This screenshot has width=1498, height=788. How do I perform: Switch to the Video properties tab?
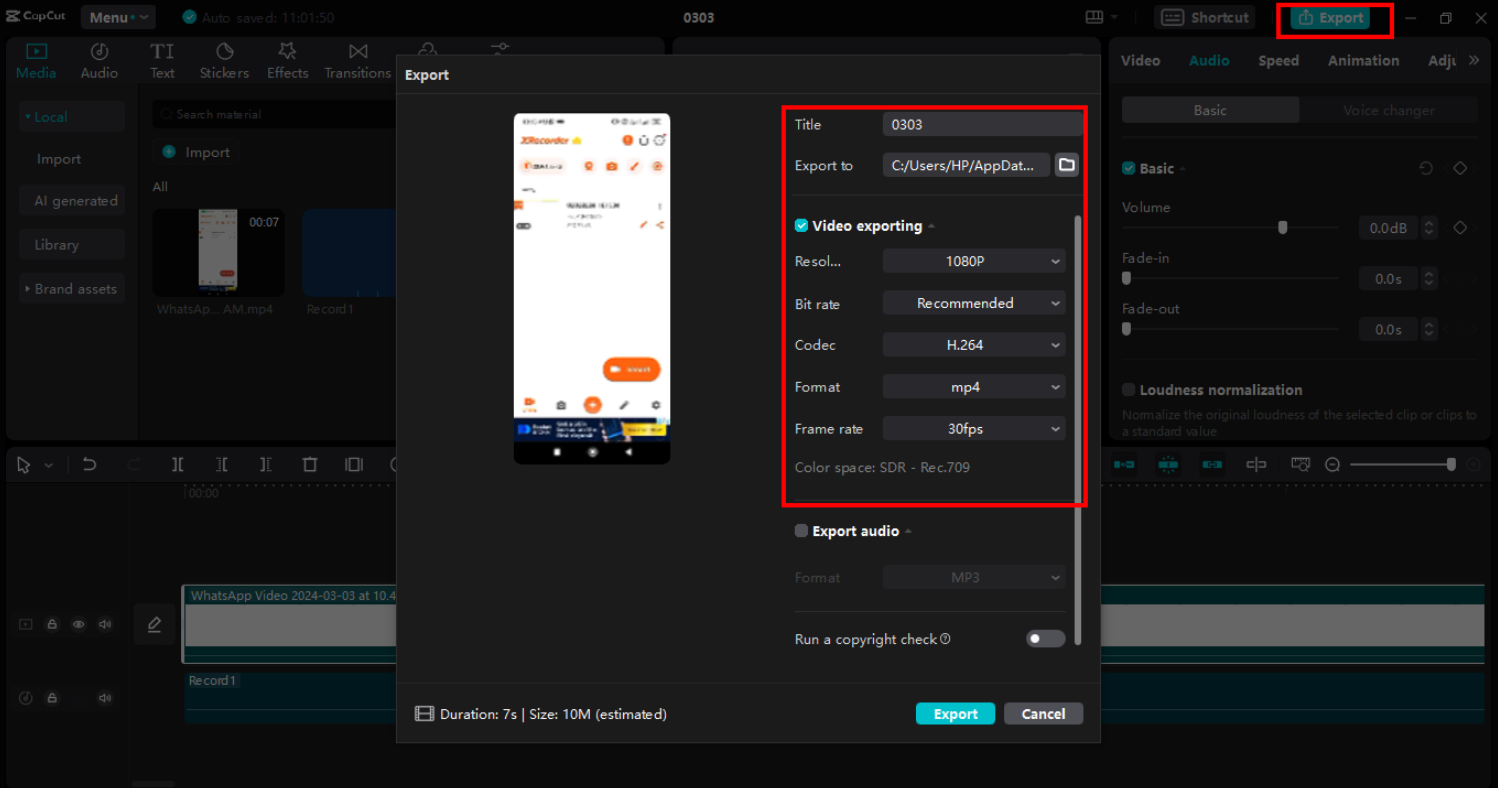(1140, 61)
